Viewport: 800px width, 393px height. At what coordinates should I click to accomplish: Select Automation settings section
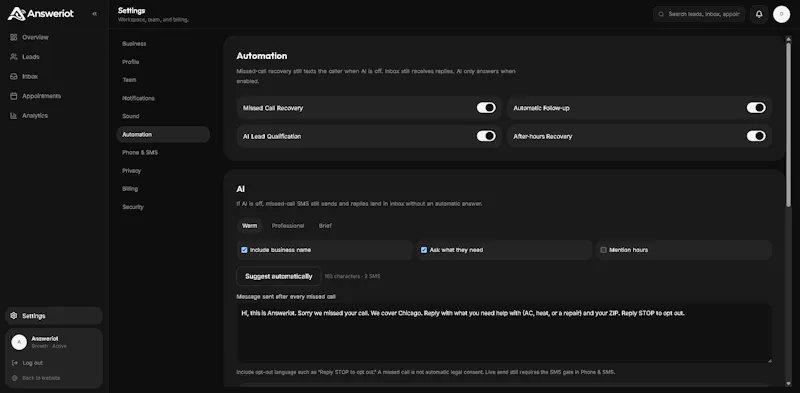click(x=163, y=135)
